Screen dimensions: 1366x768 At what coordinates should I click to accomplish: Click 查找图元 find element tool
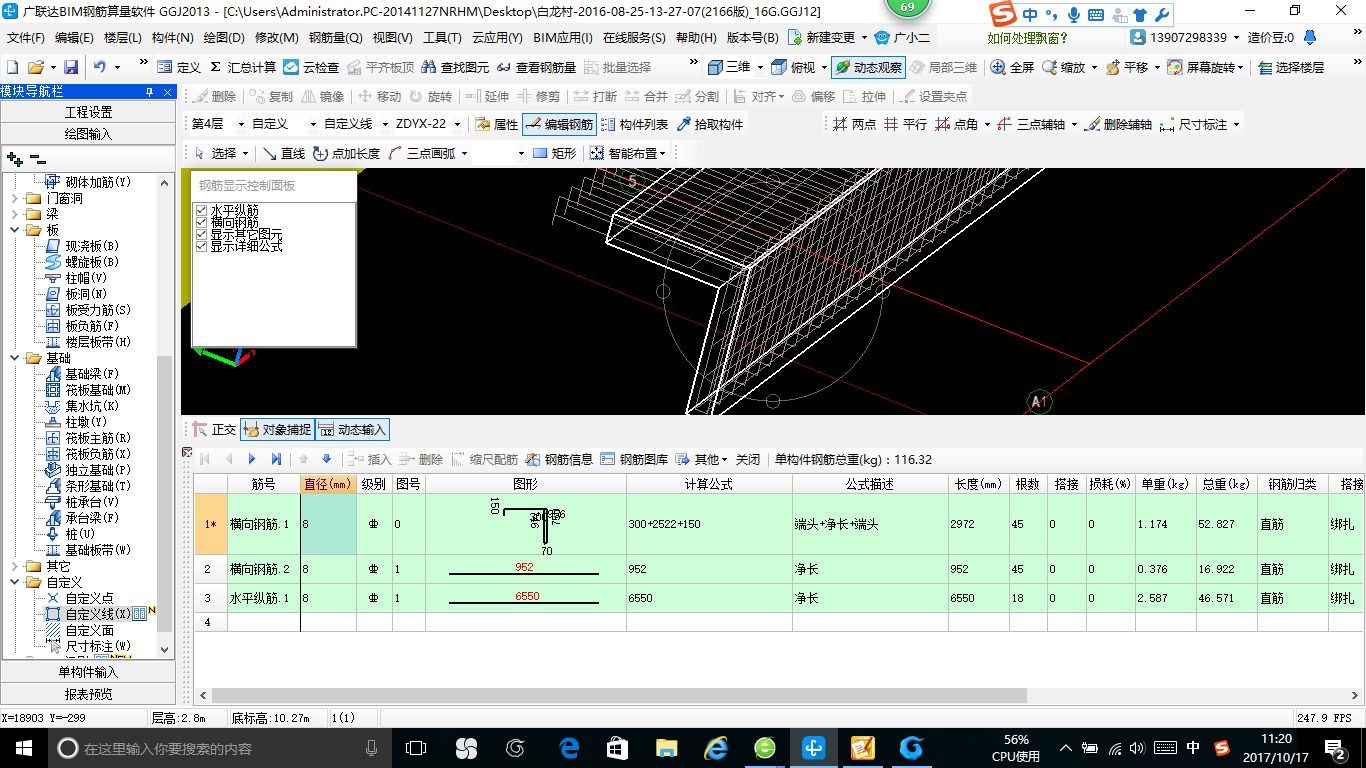[x=455, y=67]
